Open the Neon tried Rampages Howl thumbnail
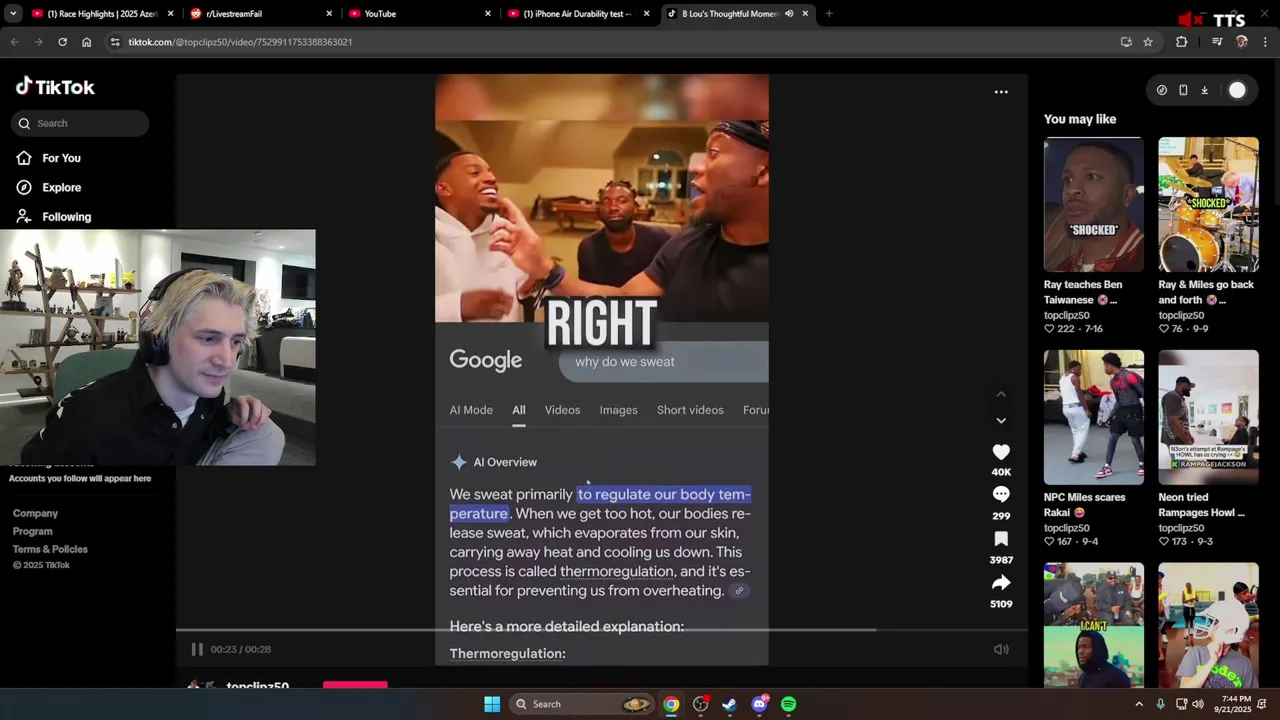This screenshot has width=1280, height=720. (x=1208, y=417)
